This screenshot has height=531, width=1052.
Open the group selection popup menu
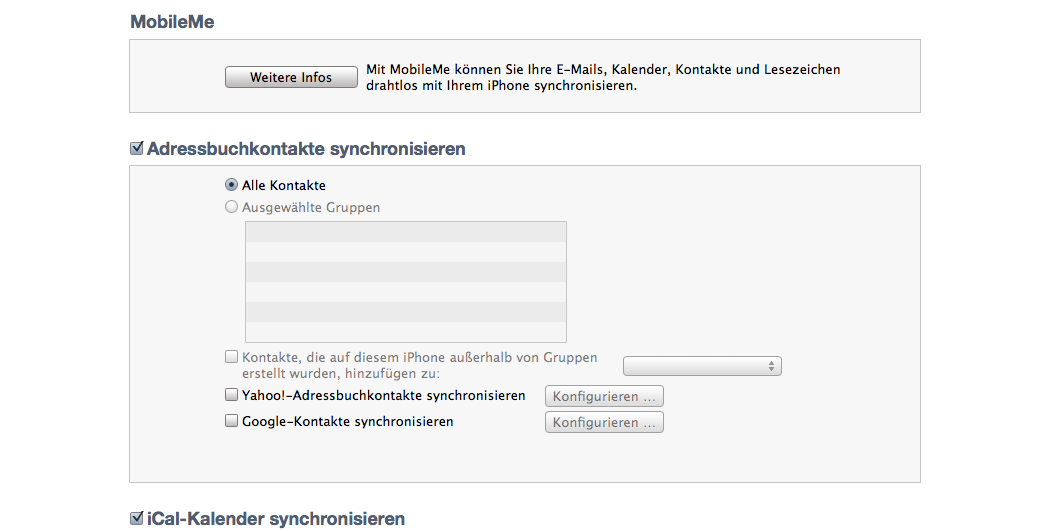click(702, 366)
